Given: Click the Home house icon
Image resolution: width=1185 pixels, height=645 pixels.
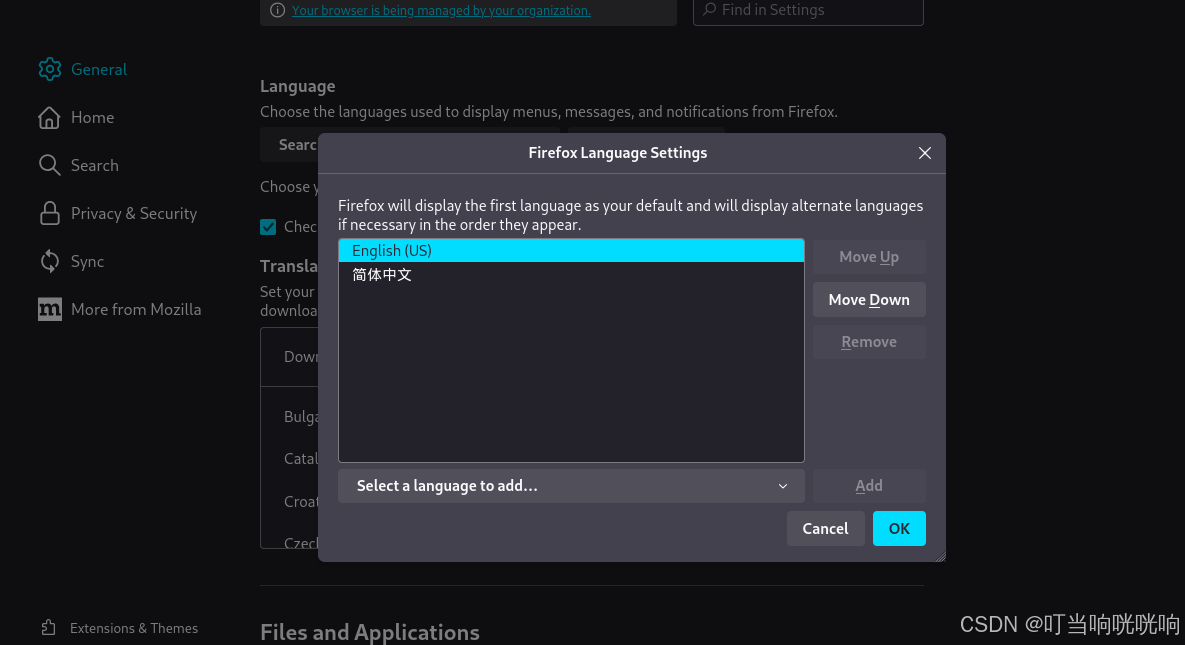Looking at the screenshot, I should 49,117.
